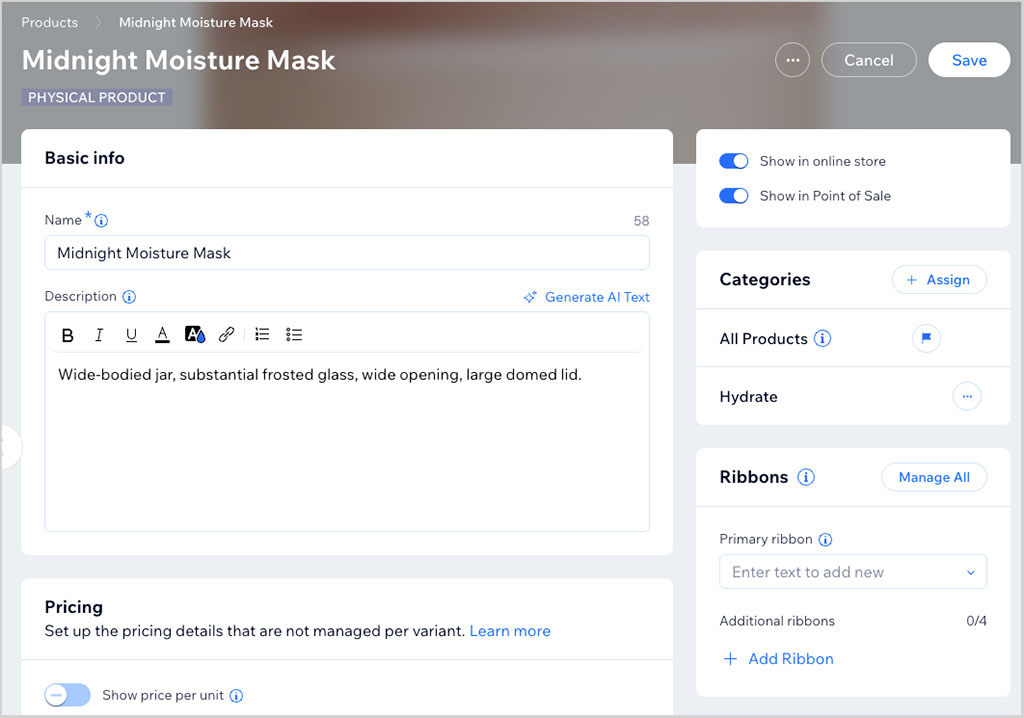Insert a bulleted list
This screenshot has width=1024, height=718.
[294, 335]
